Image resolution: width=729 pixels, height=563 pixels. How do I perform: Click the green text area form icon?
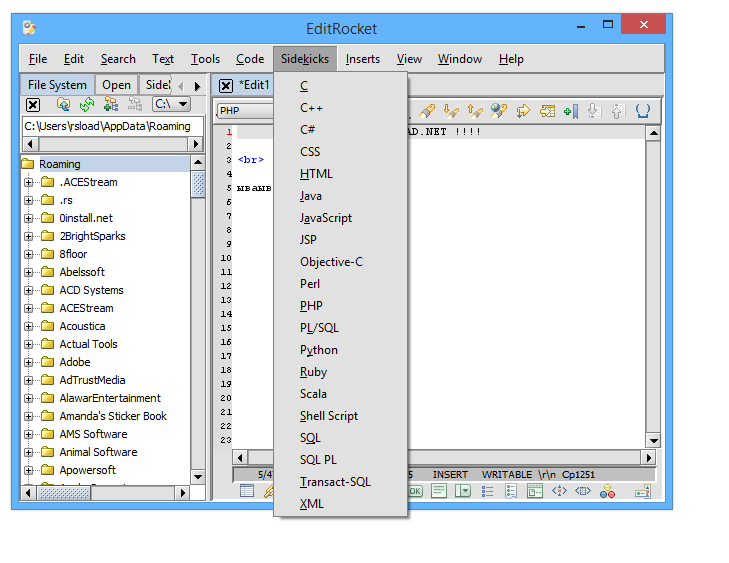(439, 491)
